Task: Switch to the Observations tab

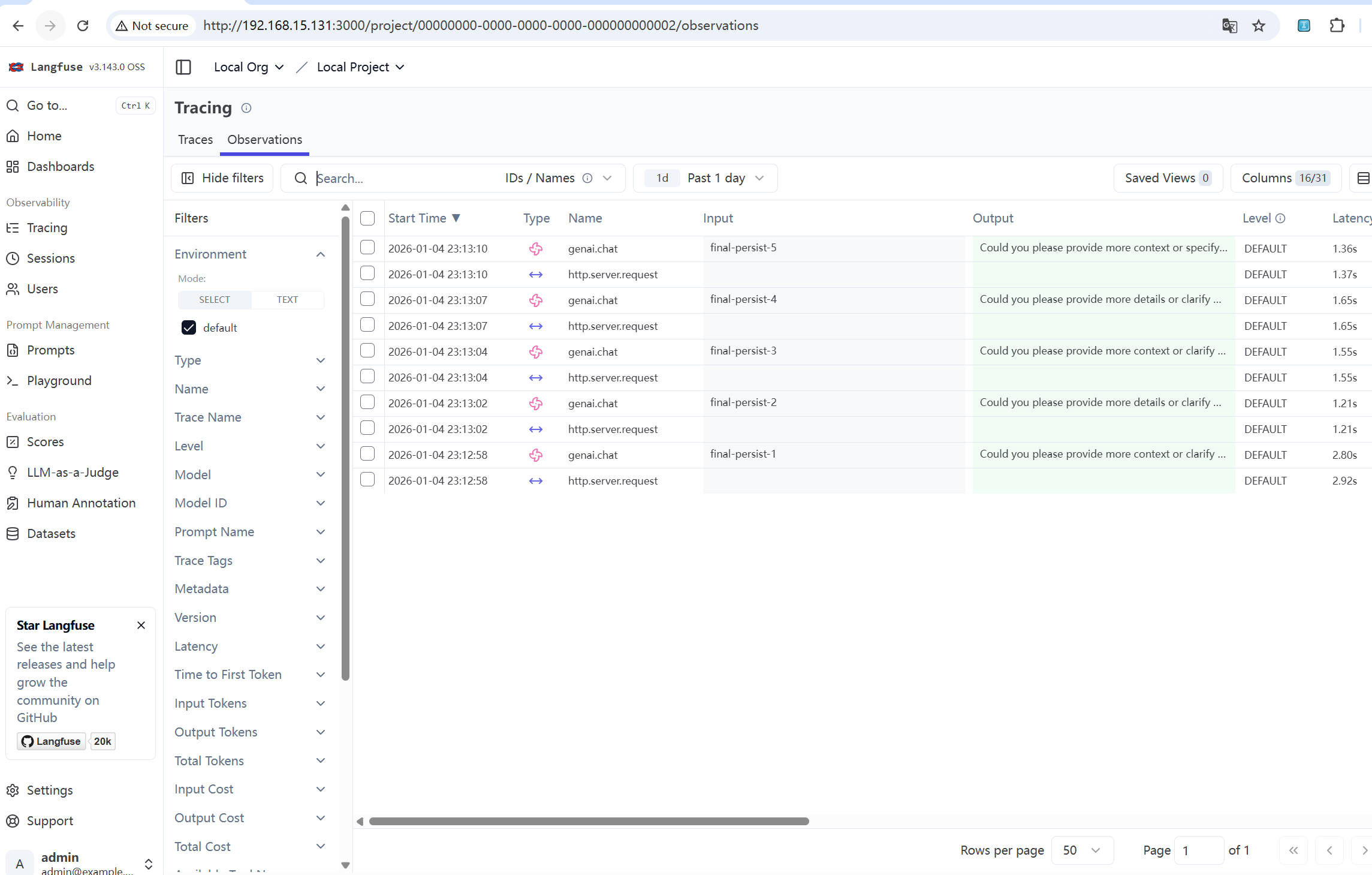Action: click(x=264, y=140)
